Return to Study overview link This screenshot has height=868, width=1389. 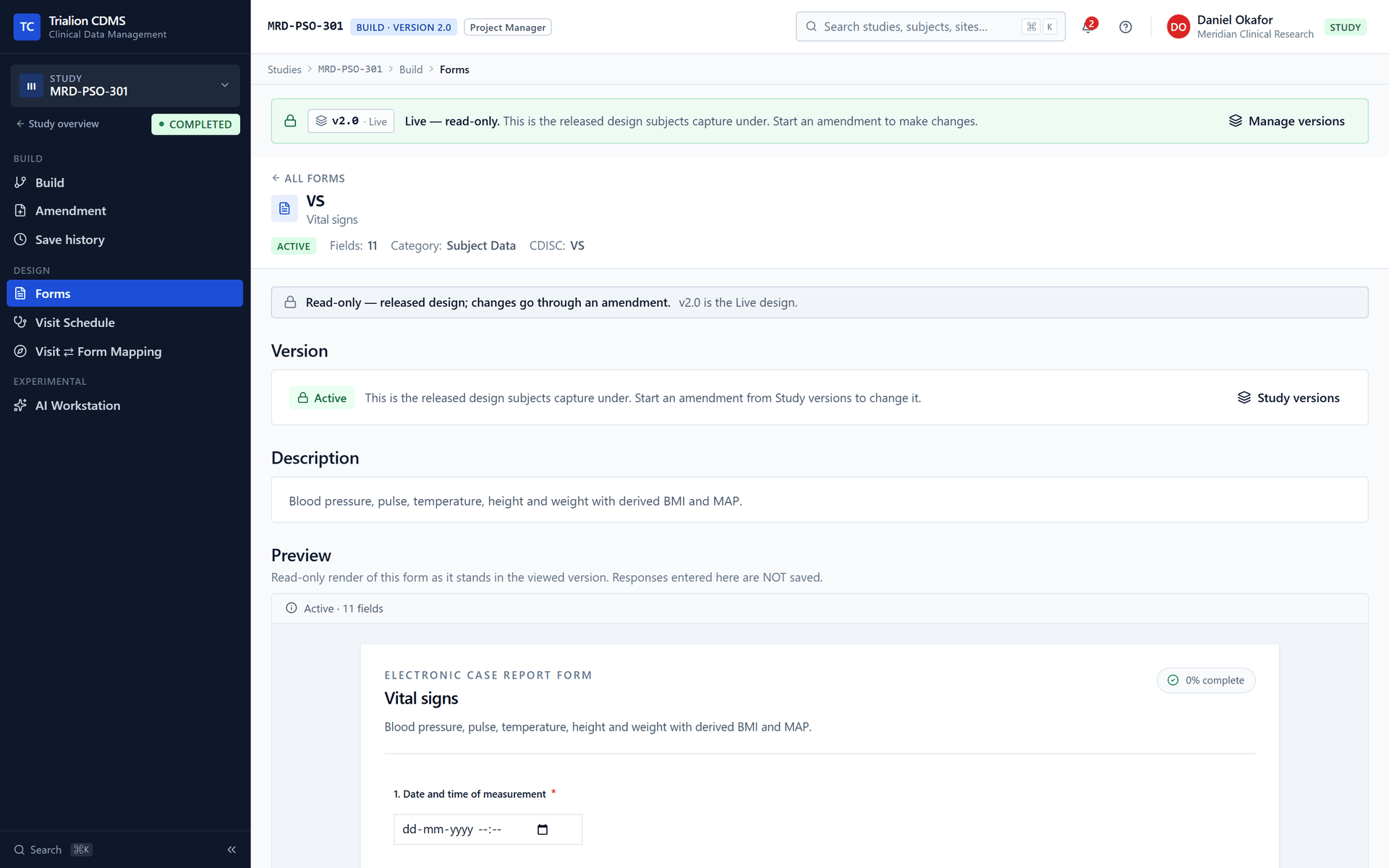click(58, 124)
